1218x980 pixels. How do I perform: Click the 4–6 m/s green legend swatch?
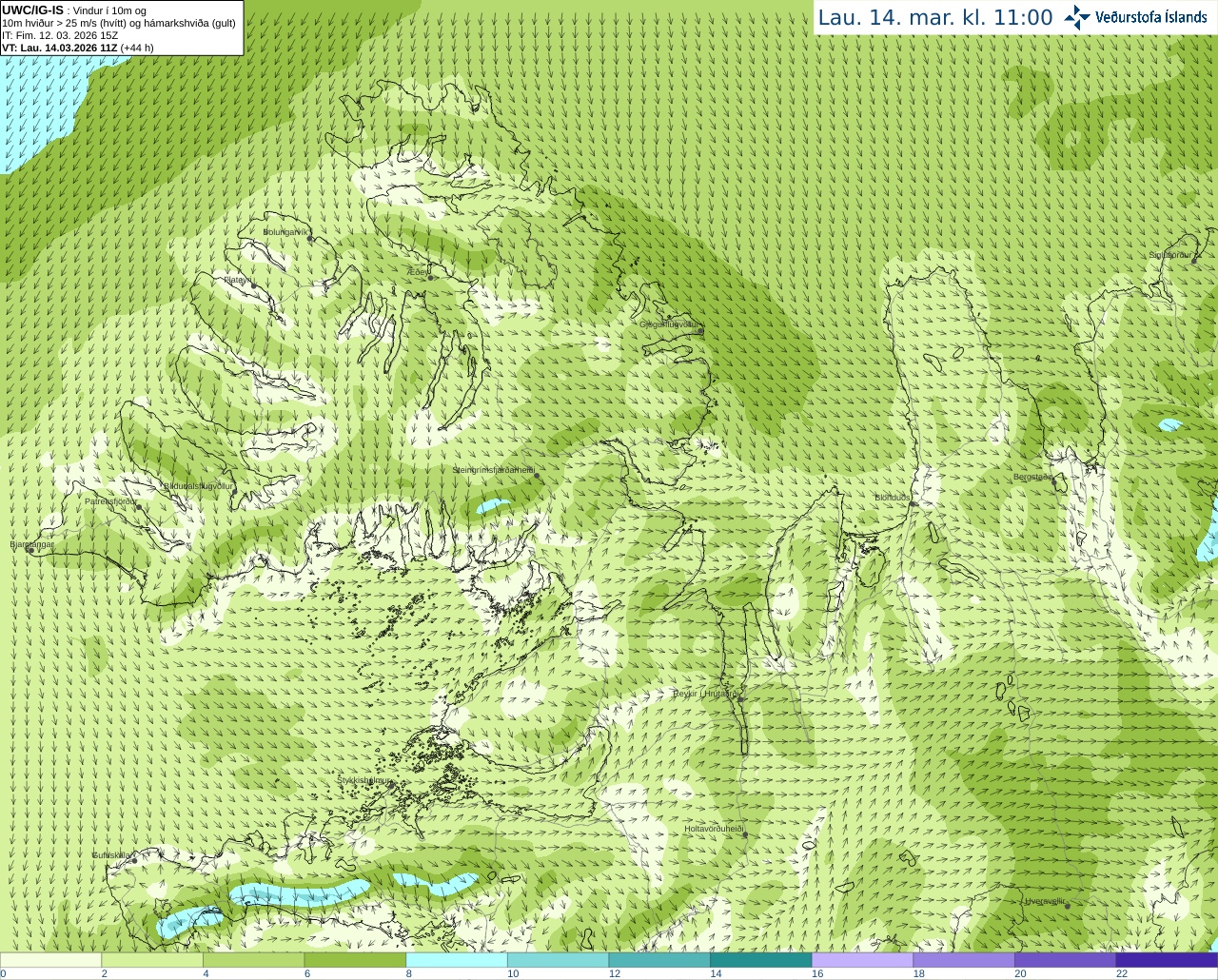tap(253, 960)
